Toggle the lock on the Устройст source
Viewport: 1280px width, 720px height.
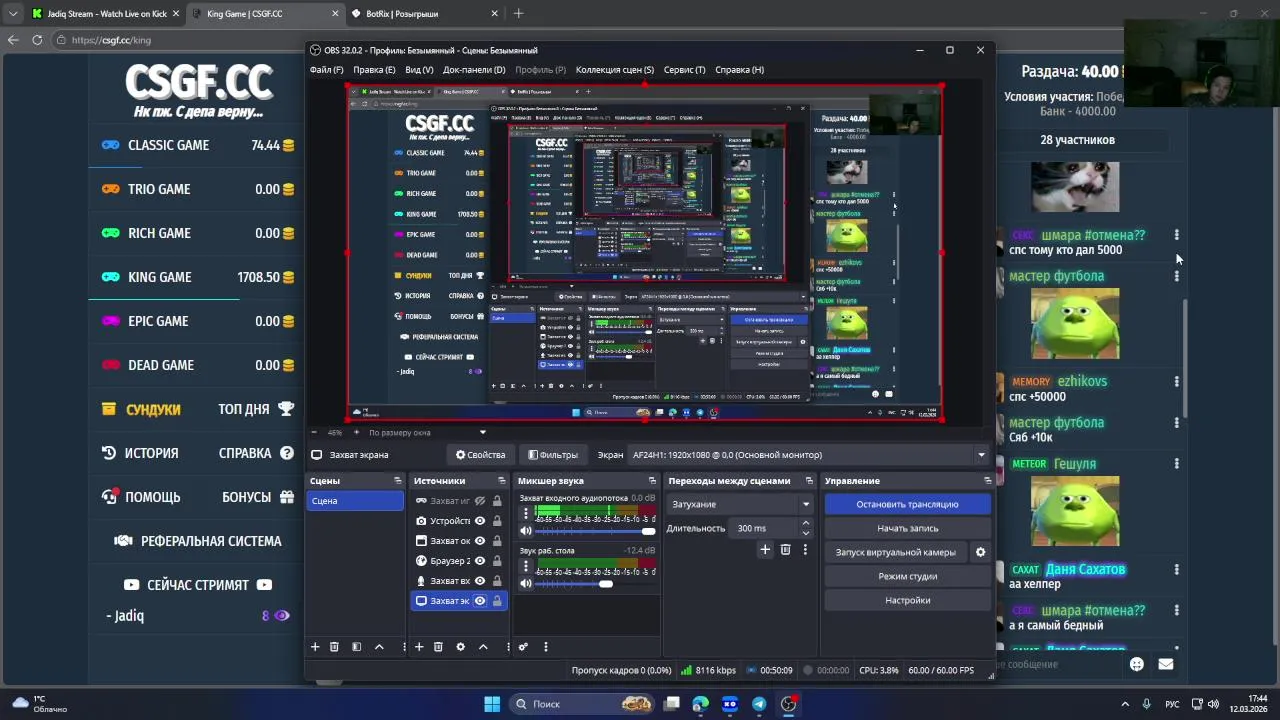(497, 521)
